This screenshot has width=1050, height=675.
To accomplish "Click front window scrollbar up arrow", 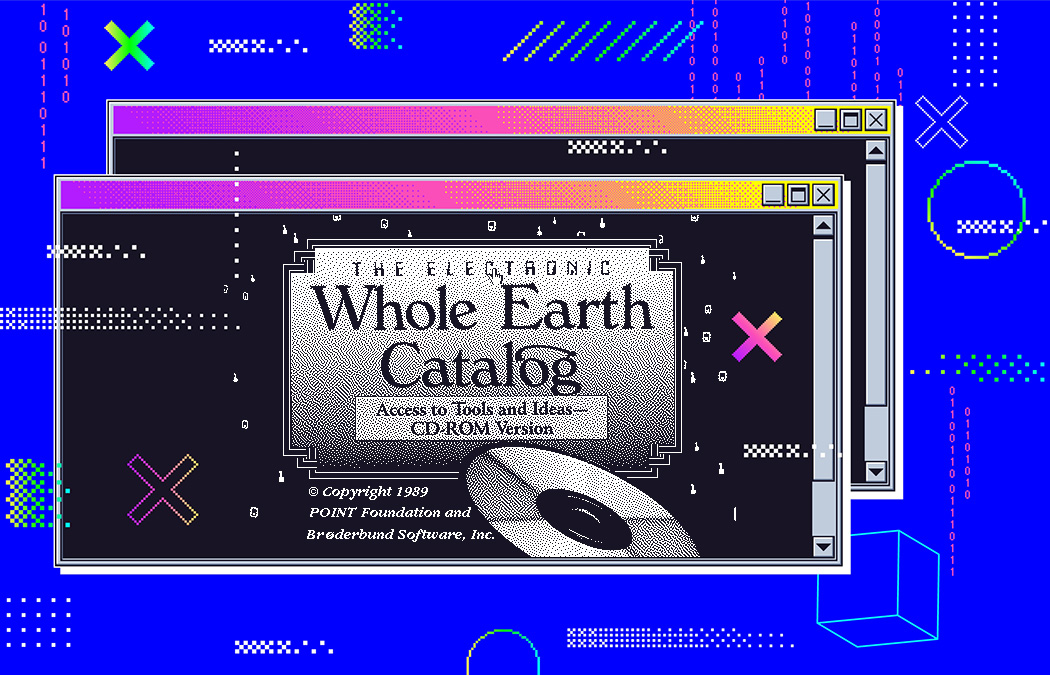I will [824, 226].
